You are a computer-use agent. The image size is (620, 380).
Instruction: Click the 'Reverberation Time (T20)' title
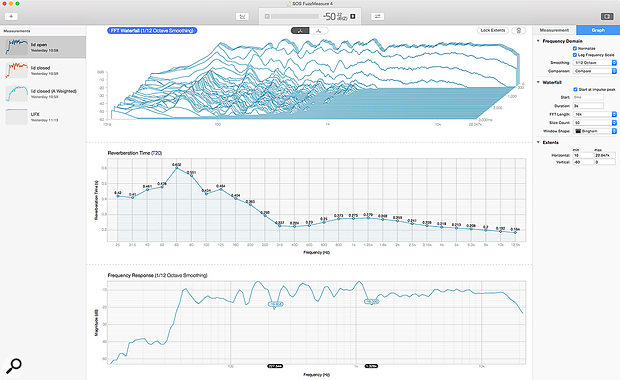(135, 153)
